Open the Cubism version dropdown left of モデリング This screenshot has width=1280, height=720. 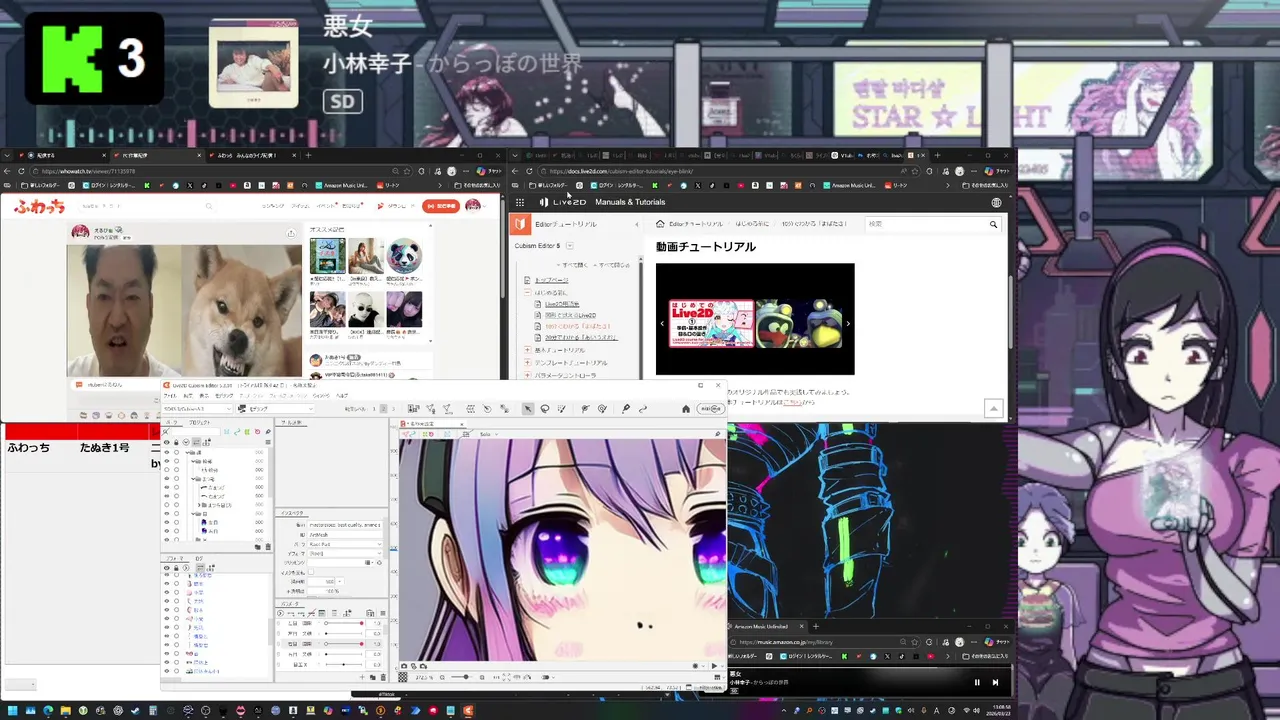click(x=197, y=409)
